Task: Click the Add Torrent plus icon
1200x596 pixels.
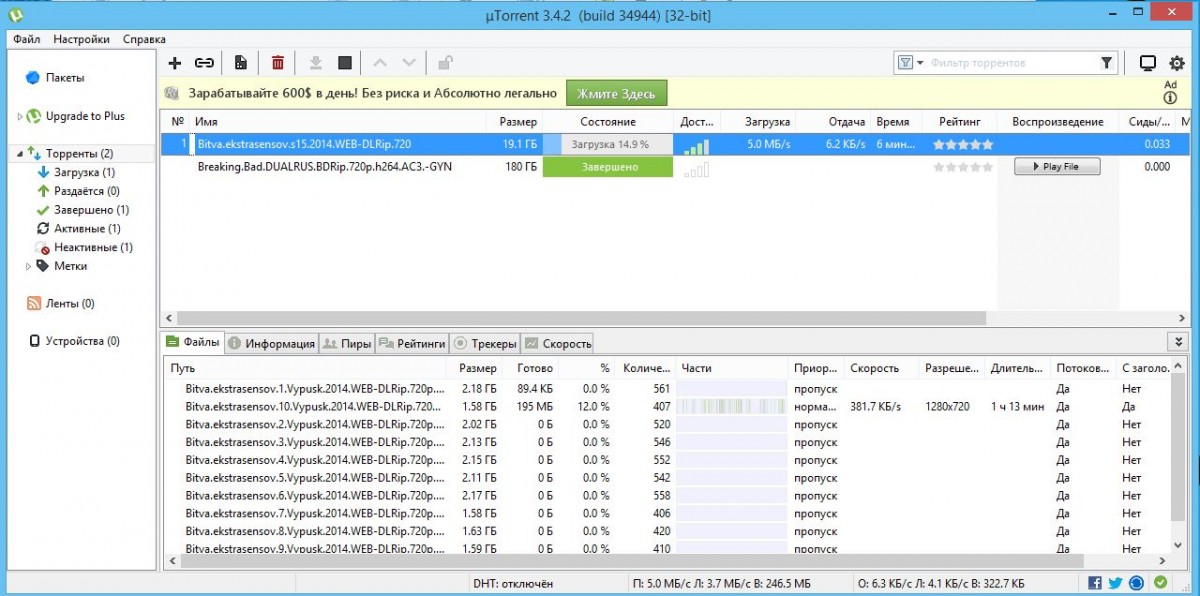Action: pos(175,63)
